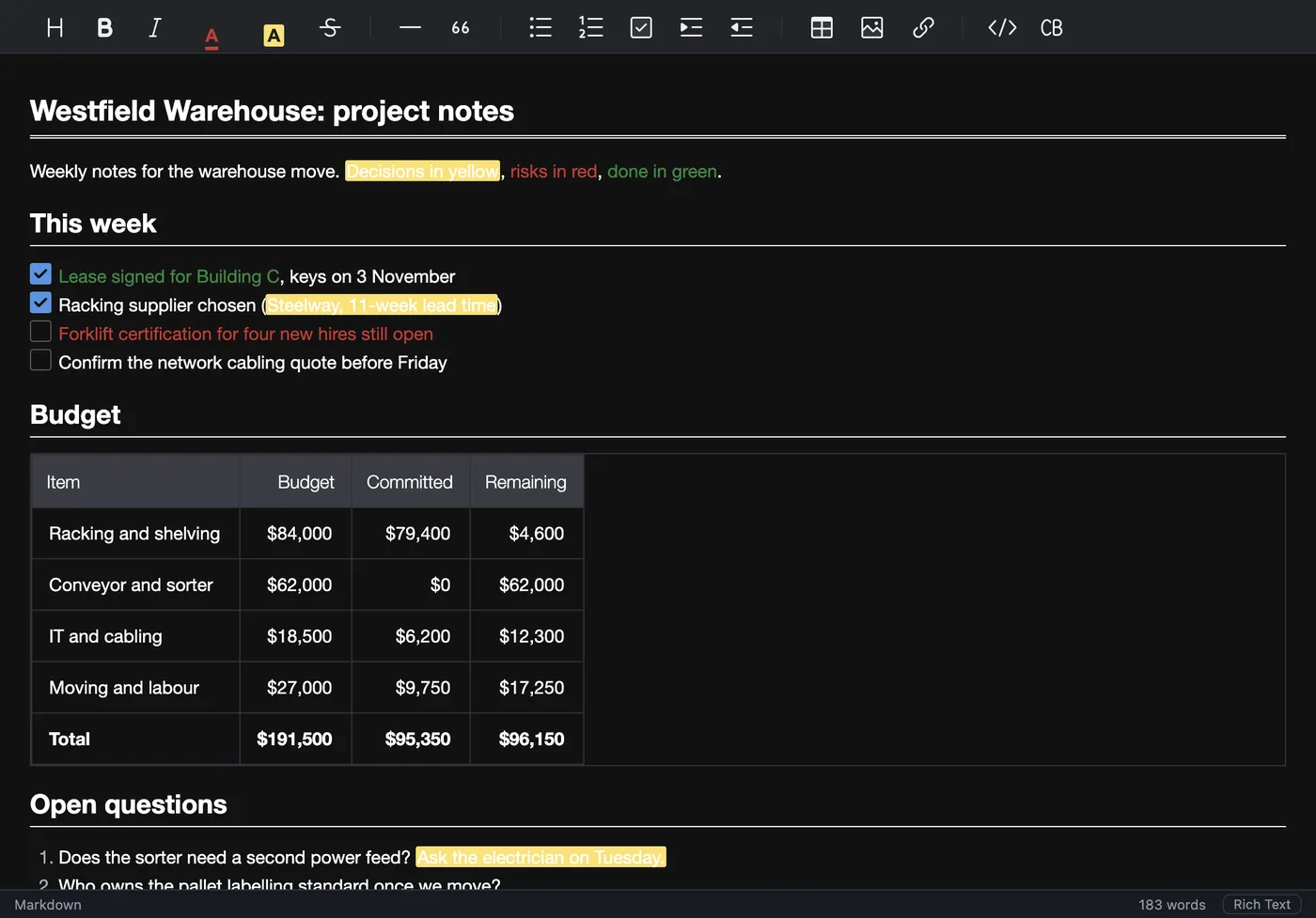
Task: Toggle bold formatting
Action: coord(104,27)
